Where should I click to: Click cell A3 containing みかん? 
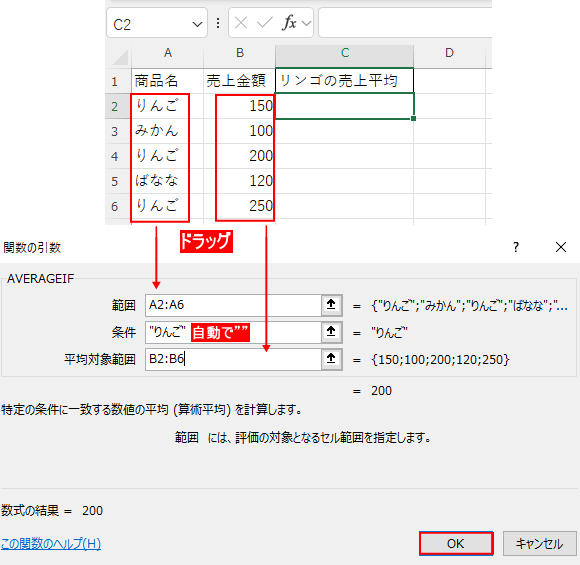point(167,131)
